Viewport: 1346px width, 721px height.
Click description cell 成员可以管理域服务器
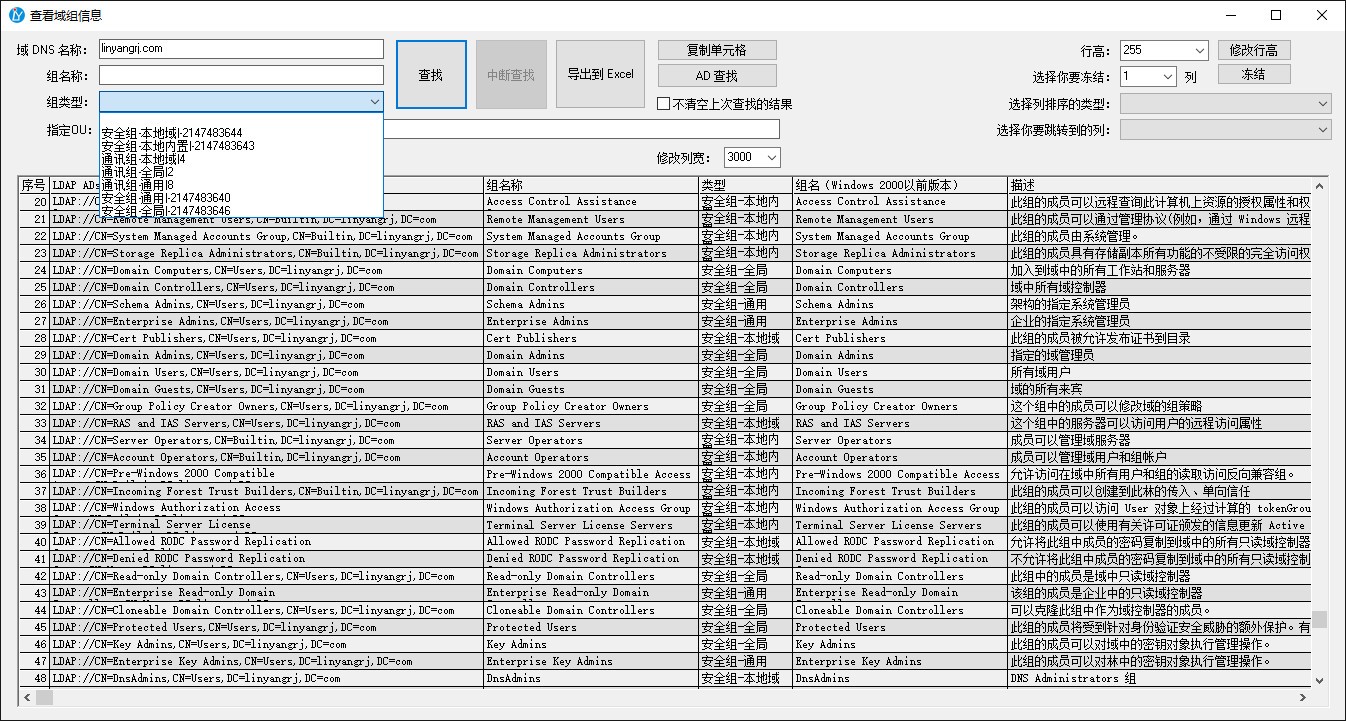coord(1159,440)
